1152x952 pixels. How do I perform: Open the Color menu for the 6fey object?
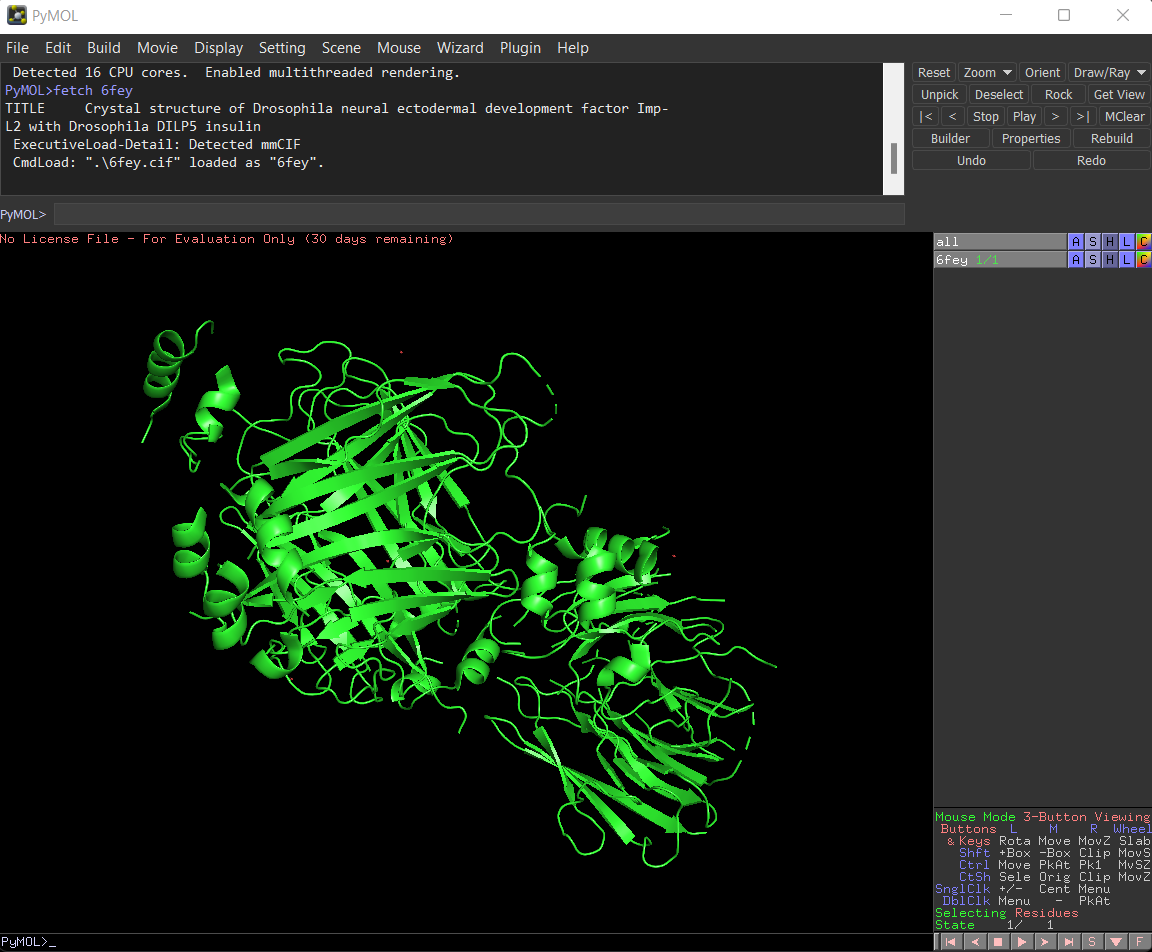pos(1144,259)
